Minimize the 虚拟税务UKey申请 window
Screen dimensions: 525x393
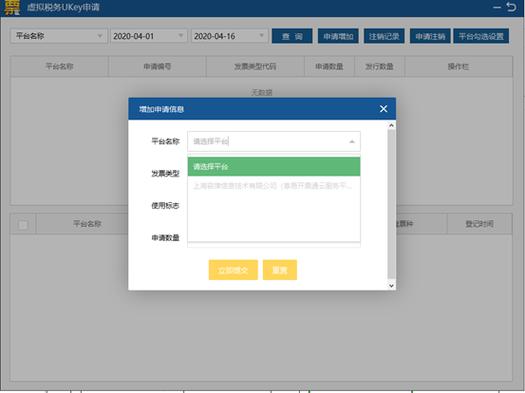[x=497, y=7]
